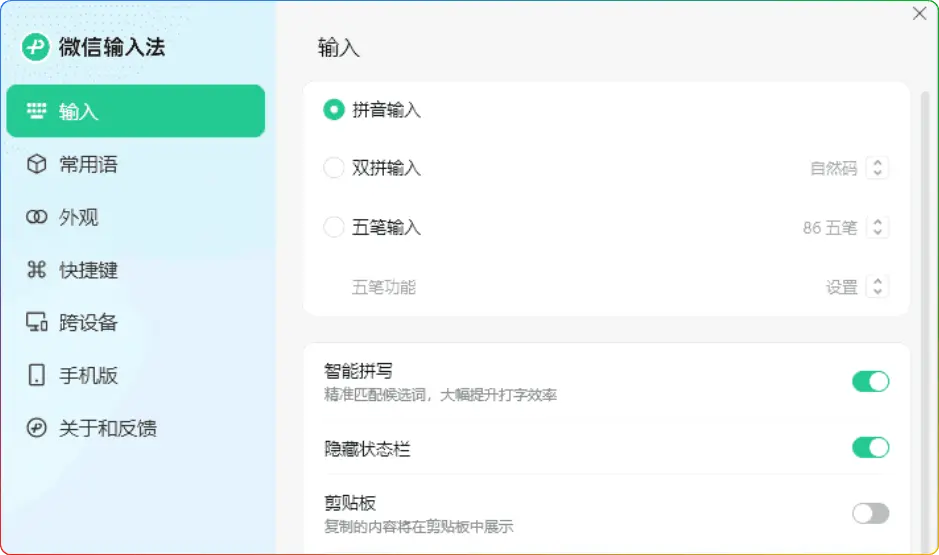The width and height of the screenshot is (939, 555).
Task: Open the 自然码 double-pinyin scheme dropdown
Action: pyautogui.click(x=877, y=168)
